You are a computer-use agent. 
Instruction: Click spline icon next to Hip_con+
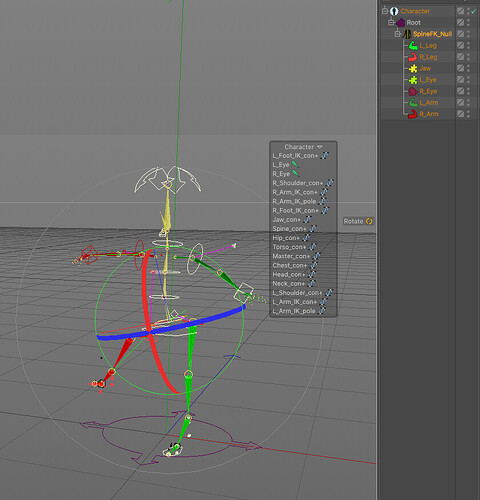pos(306,238)
